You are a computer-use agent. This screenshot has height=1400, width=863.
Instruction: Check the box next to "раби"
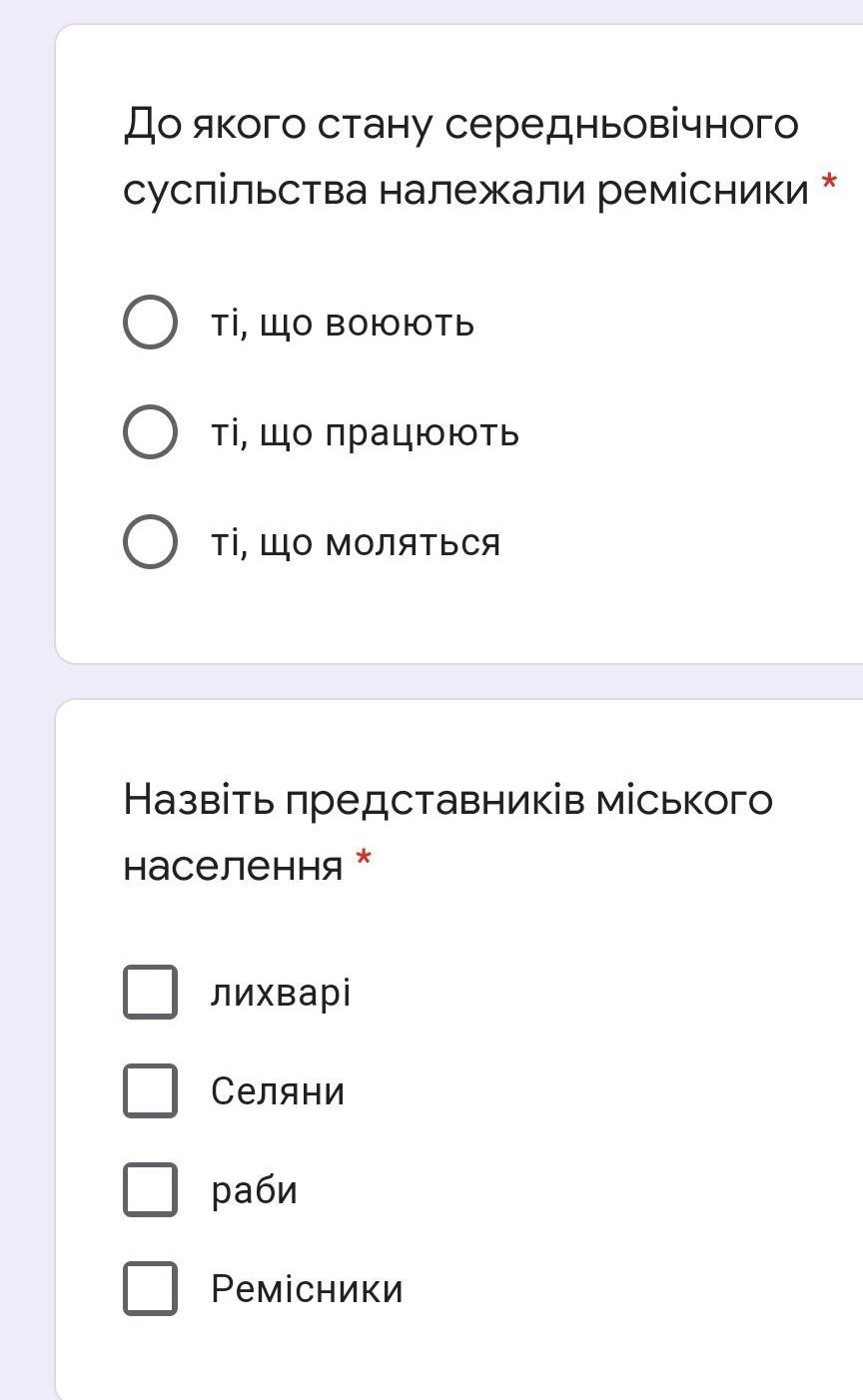pyautogui.click(x=150, y=1189)
